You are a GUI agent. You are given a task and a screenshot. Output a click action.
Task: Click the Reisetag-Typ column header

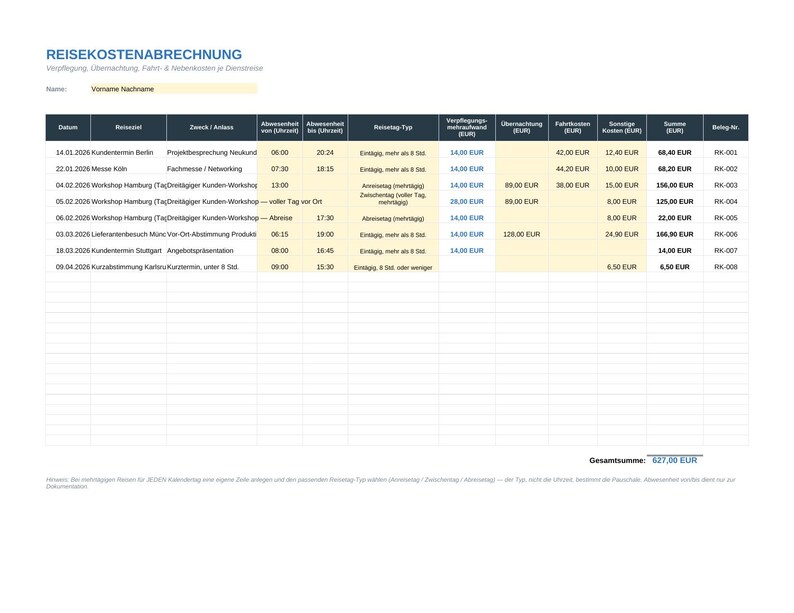coord(393,128)
